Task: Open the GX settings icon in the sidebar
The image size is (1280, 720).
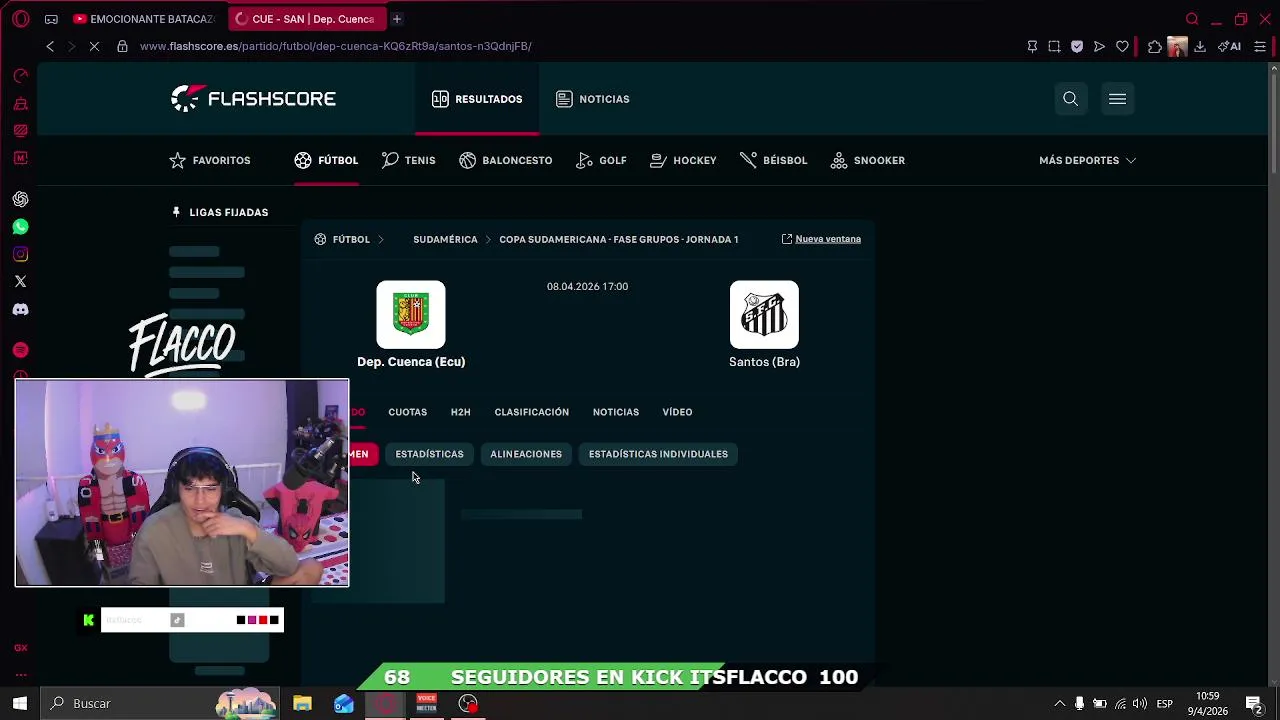Action: [20, 648]
